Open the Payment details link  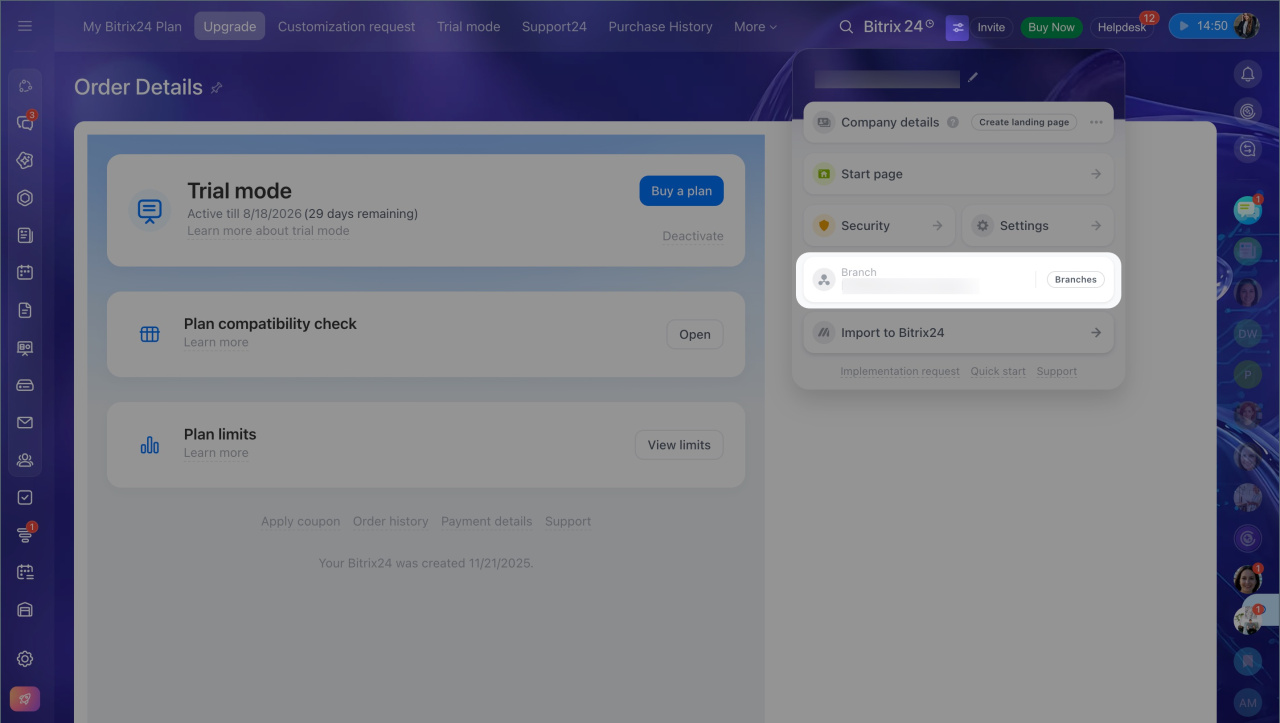coord(487,521)
